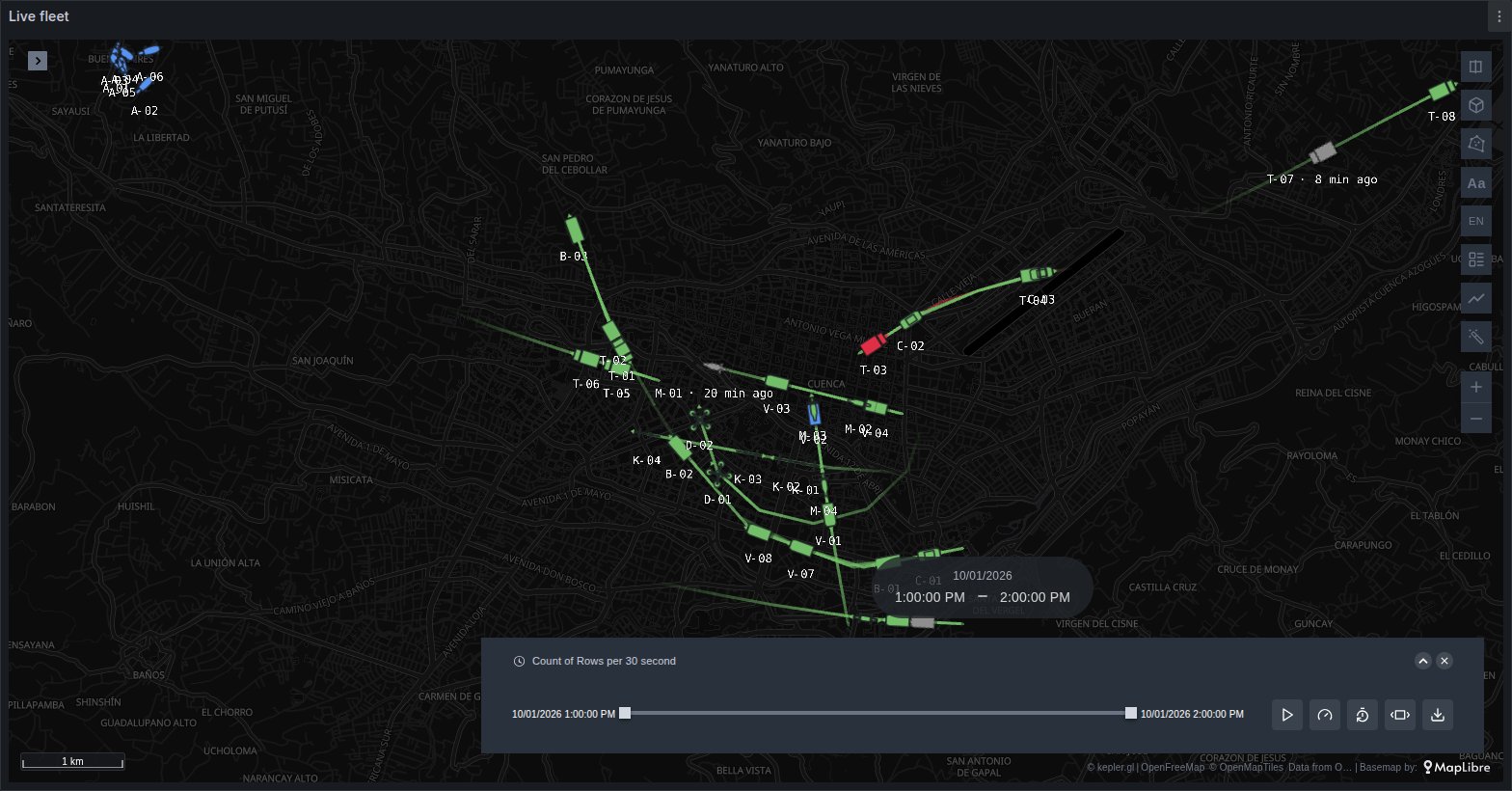
Task: Toggle 3D map perspective cube icon
Action: (x=1475, y=105)
